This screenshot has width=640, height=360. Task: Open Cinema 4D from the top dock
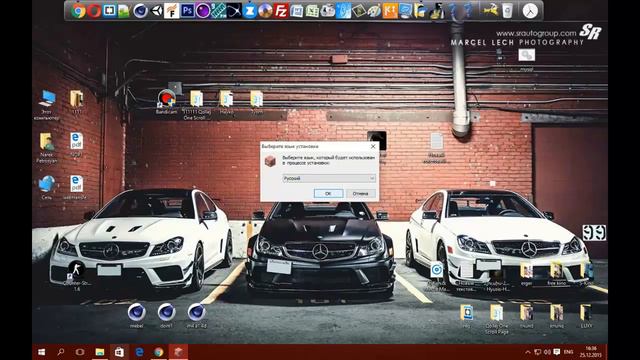click(x=140, y=11)
